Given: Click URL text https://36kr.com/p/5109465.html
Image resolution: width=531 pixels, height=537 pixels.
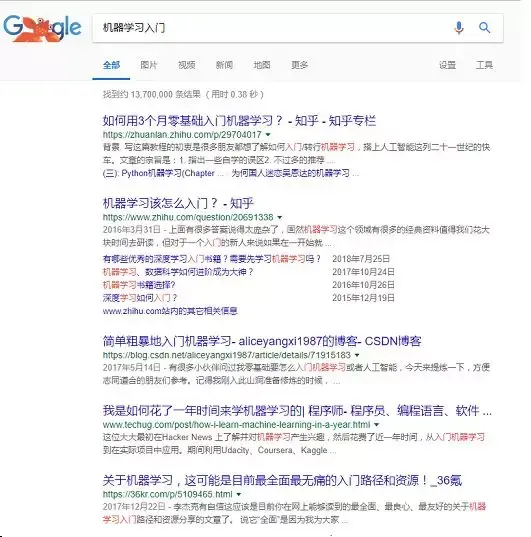Looking at the screenshot, I should (x=168, y=495).
